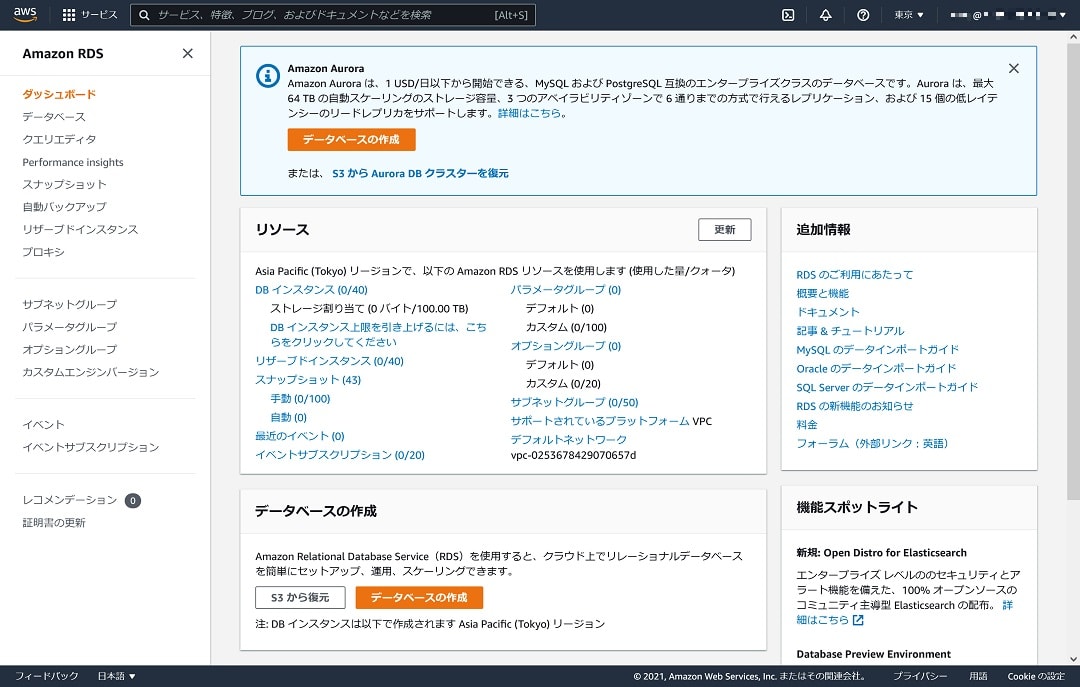Open the スナップショット (43) link
1080x687 pixels.
pos(308,380)
